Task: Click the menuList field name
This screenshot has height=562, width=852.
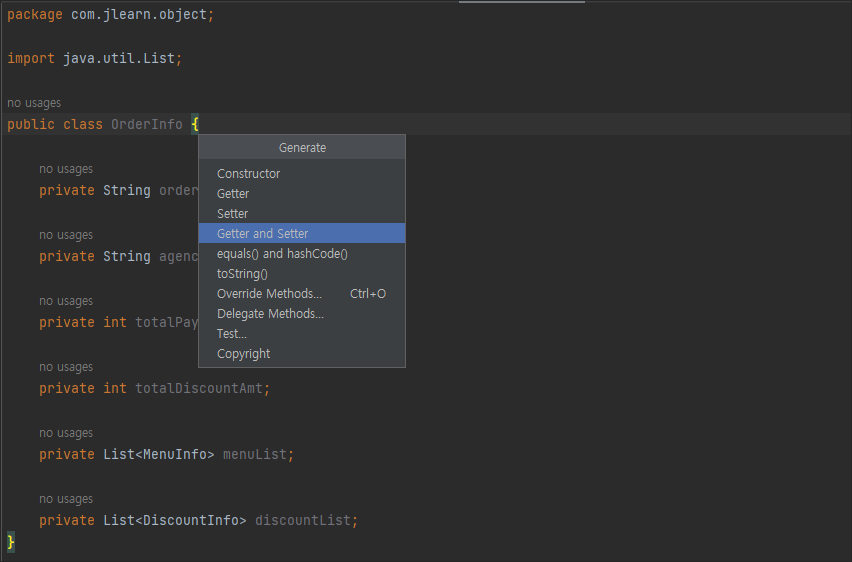Action: coord(254,454)
